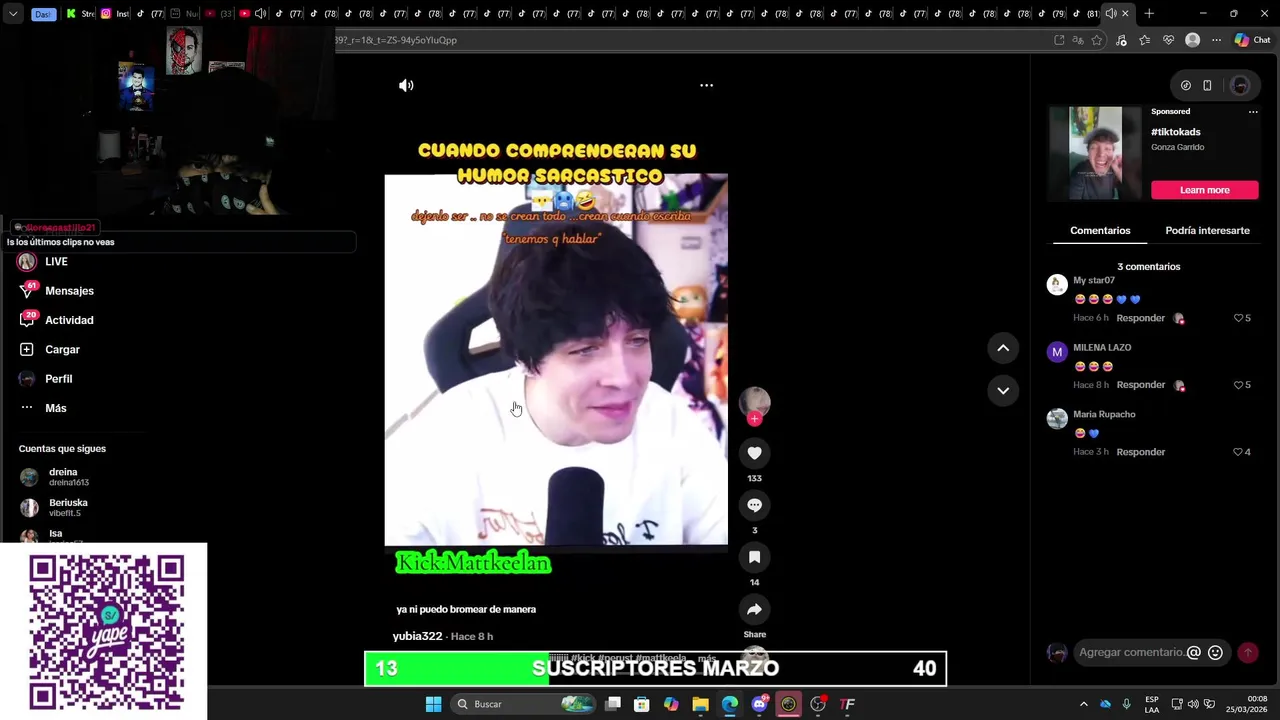Focus the Agregar comentario input field
The image size is (1280, 720).
pyautogui.click(x=1130, y=652)
